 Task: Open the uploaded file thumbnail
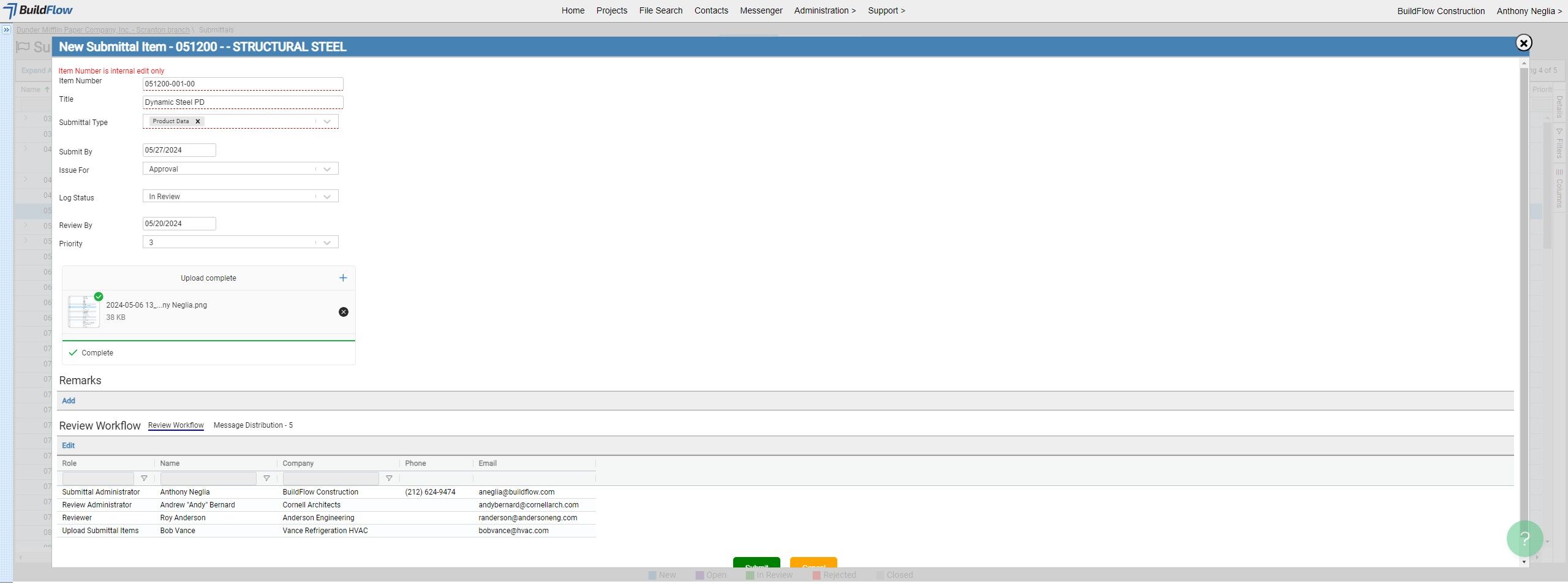click(83, 312)
